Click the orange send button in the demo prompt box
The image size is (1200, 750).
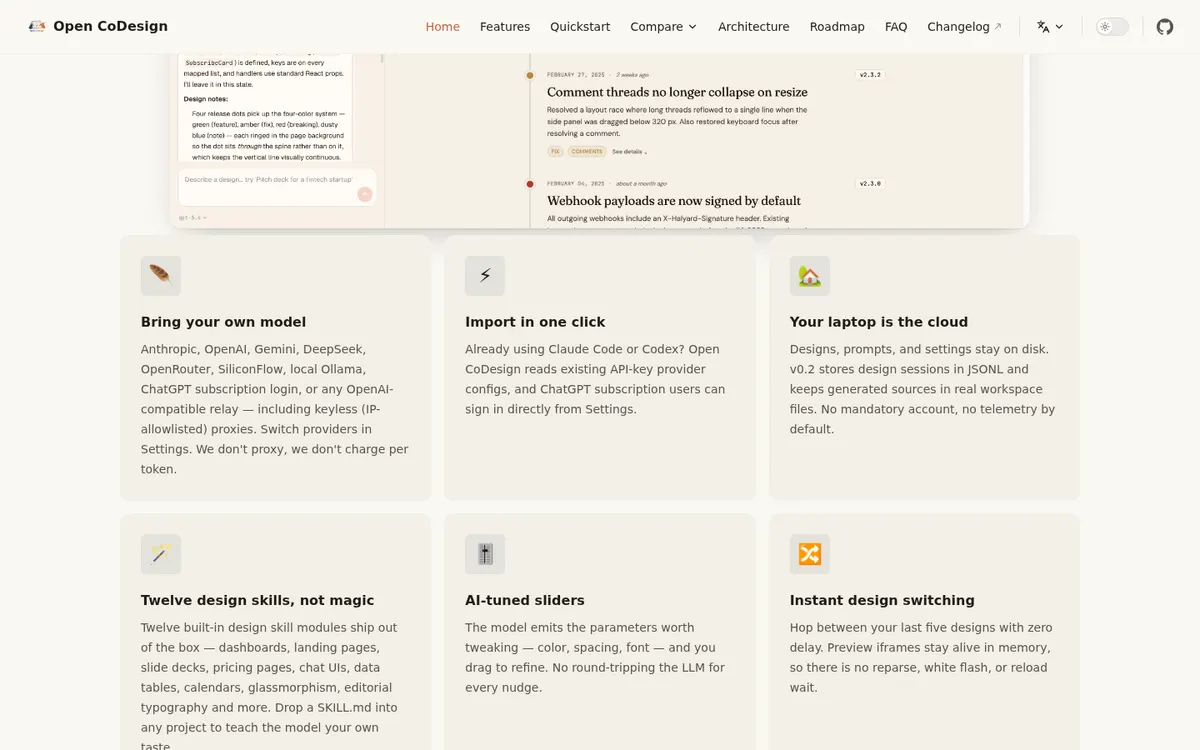coord(365,194)
